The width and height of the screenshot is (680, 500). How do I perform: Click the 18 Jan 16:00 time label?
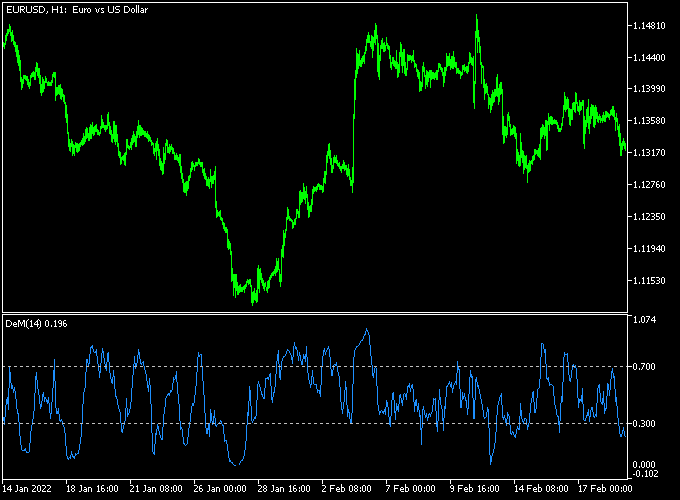(x=92, y=489)
